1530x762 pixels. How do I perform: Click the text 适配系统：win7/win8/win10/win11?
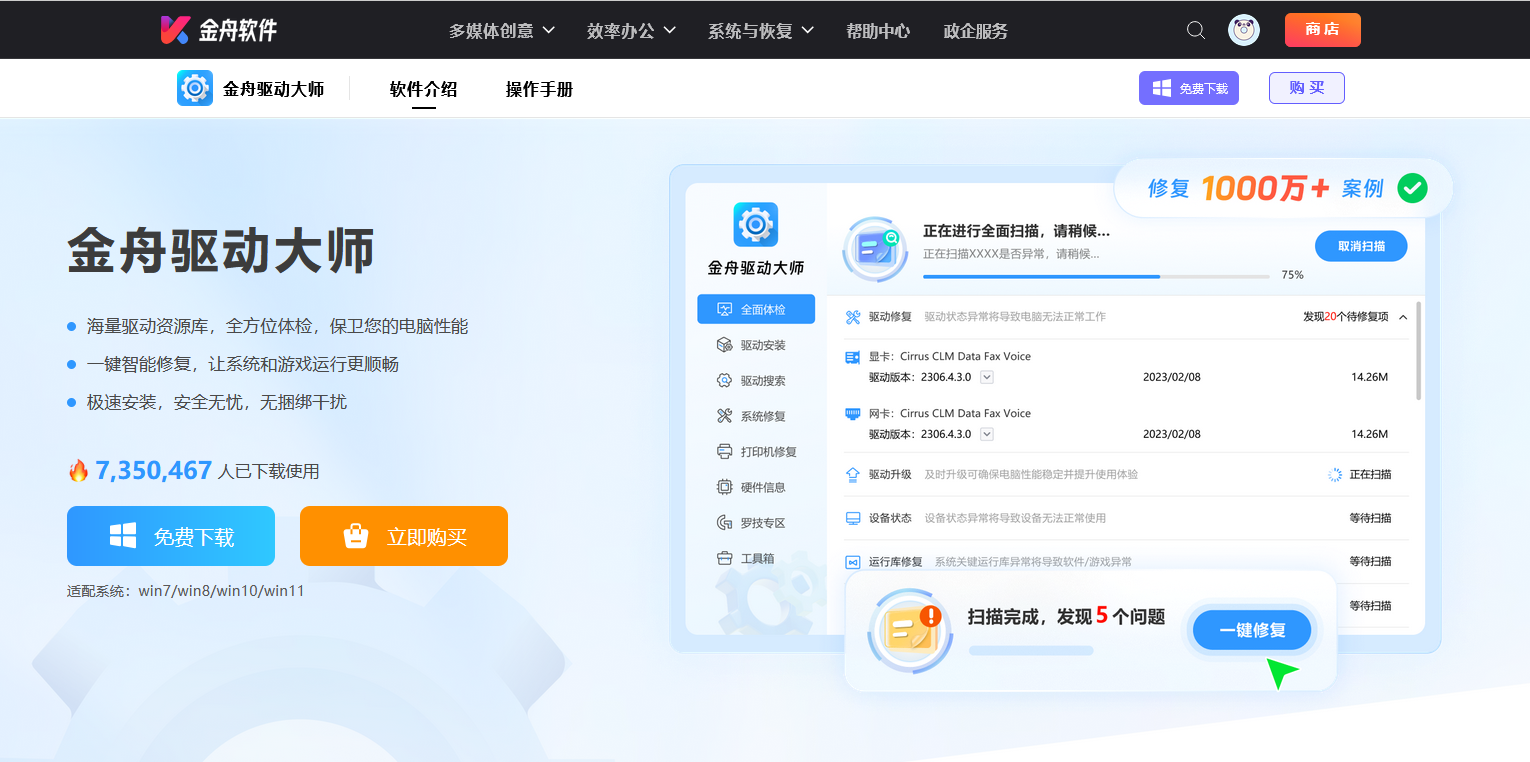click(186, 591)
